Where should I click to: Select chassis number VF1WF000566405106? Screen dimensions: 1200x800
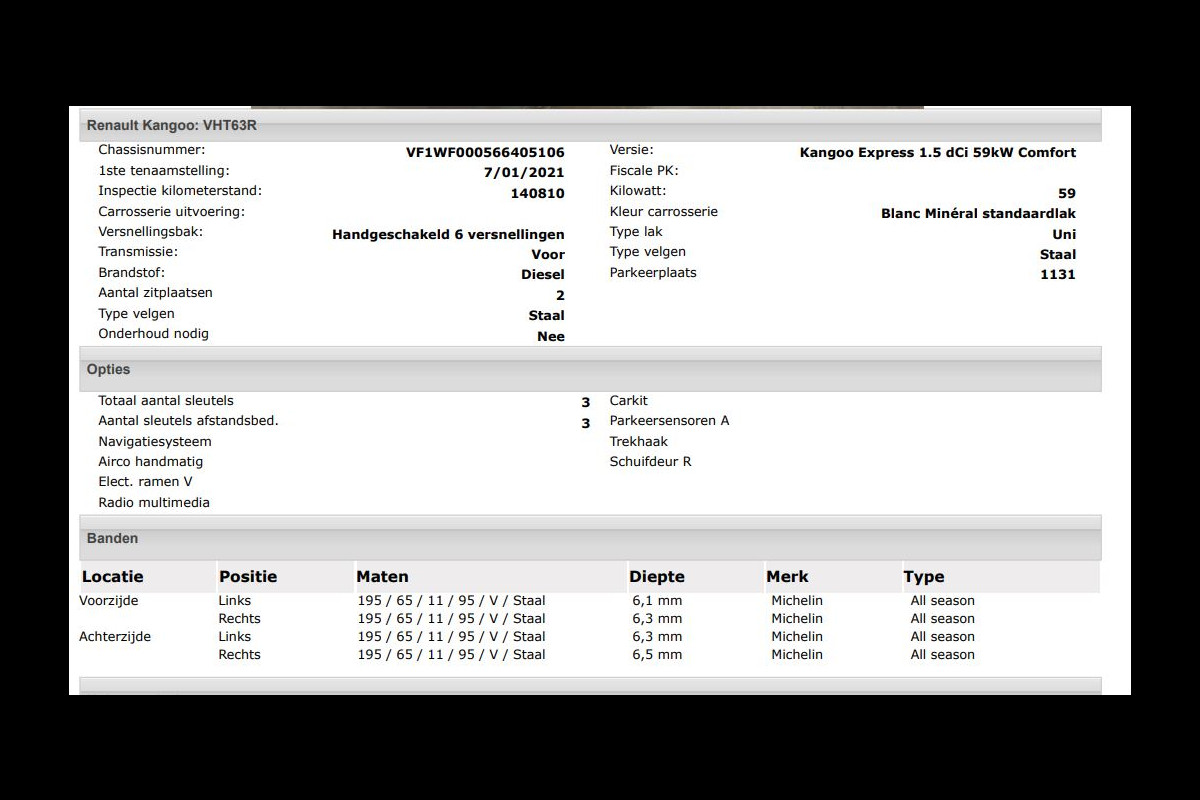pyautogui.click(x=485, y=153)
